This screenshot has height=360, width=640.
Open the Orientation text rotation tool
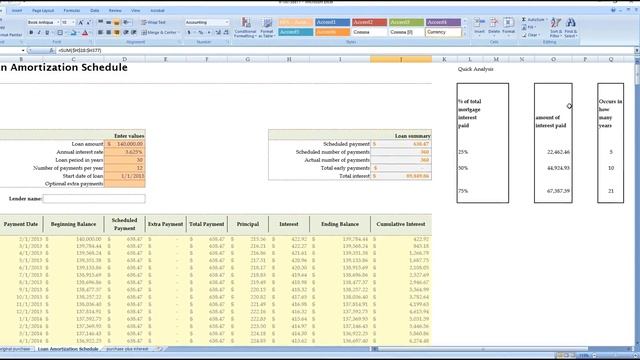pyautogui.click(x=127, y=22)
